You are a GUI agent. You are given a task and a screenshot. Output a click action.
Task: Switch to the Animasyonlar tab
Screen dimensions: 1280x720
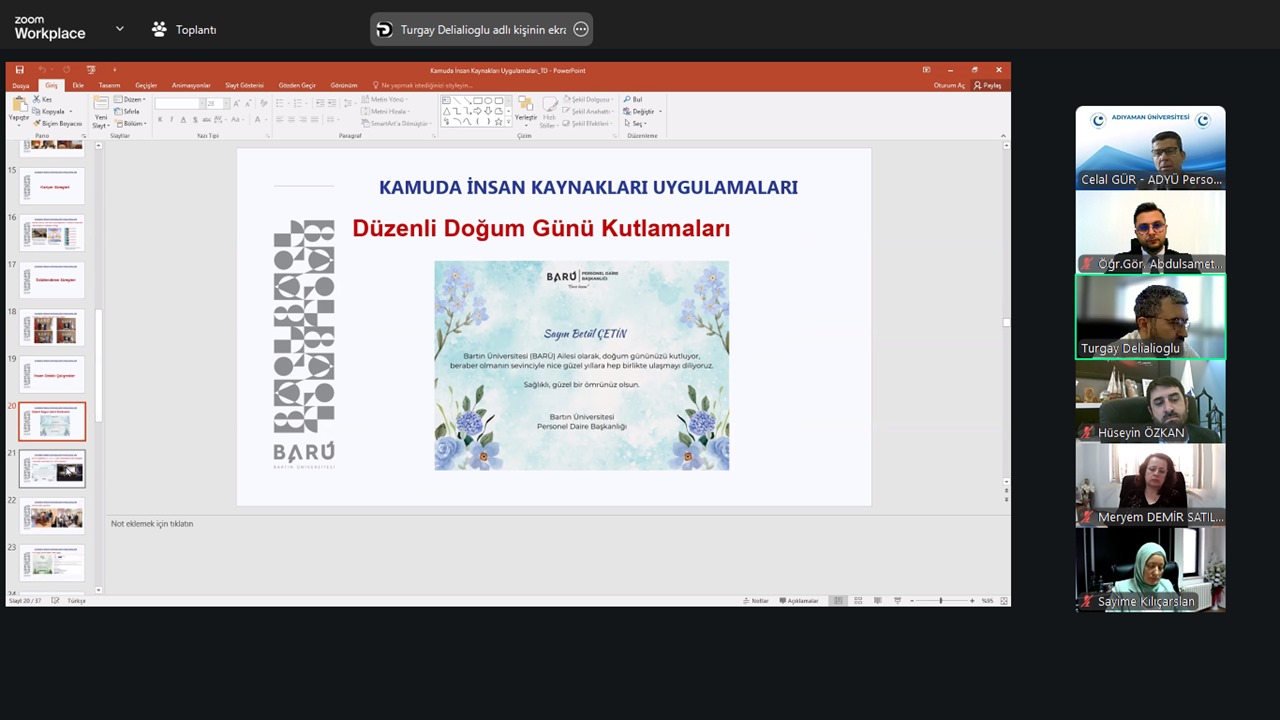pos(191,86)
